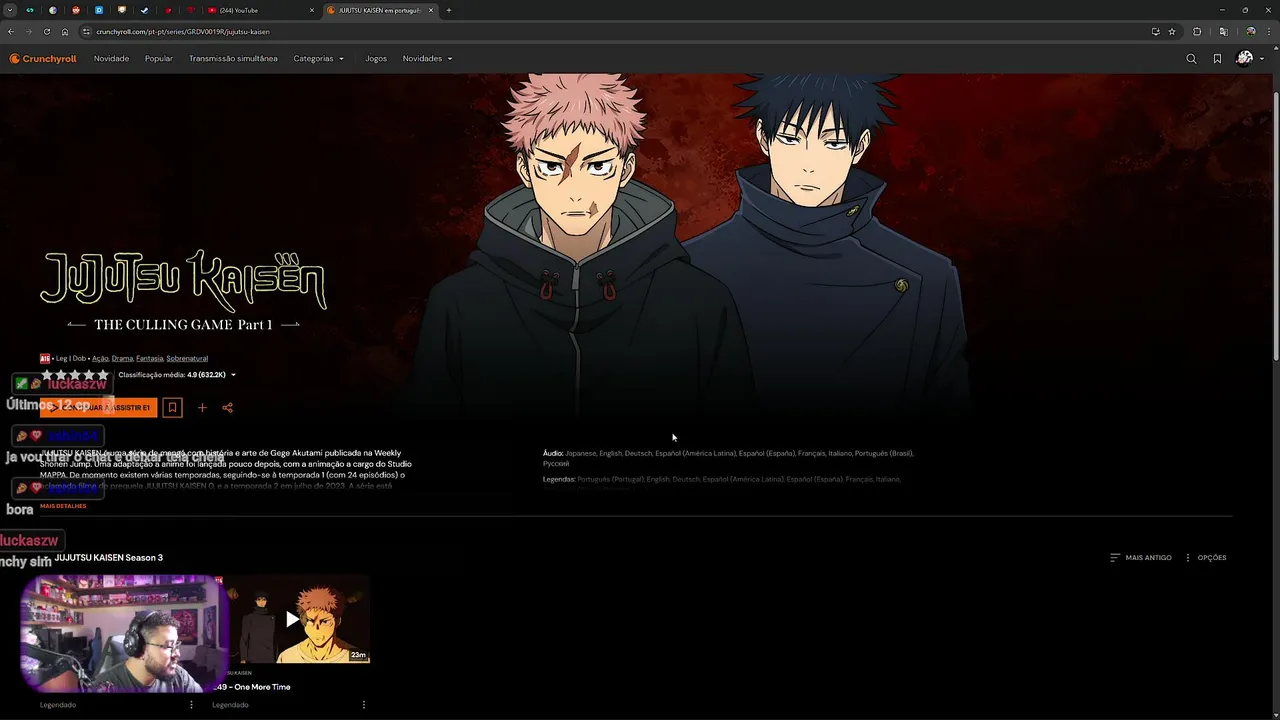Change sort order via Mais Antigo
The height and width of the screenshot is (720, 1280).
point(1141,557)
